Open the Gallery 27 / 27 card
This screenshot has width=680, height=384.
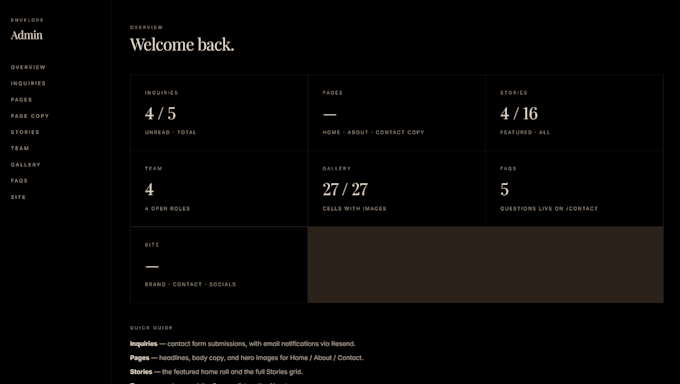pyautogui.click(x=396, y=189)
